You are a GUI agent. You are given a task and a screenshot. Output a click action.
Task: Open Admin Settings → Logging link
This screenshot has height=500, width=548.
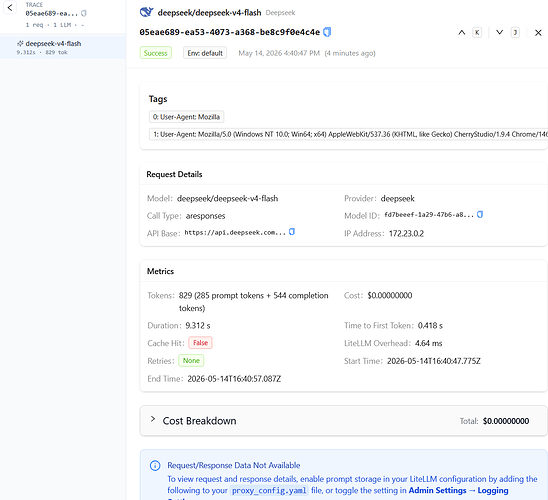pos(458,491)
